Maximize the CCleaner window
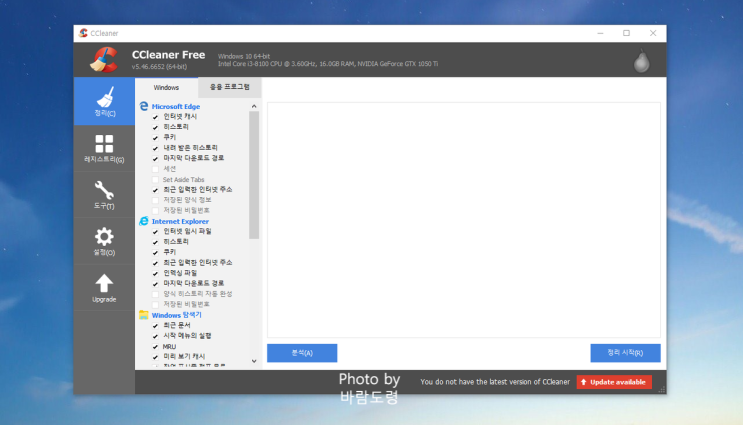Image resolution: width=743 pixels, height=425 pixels. coord(626,33)
